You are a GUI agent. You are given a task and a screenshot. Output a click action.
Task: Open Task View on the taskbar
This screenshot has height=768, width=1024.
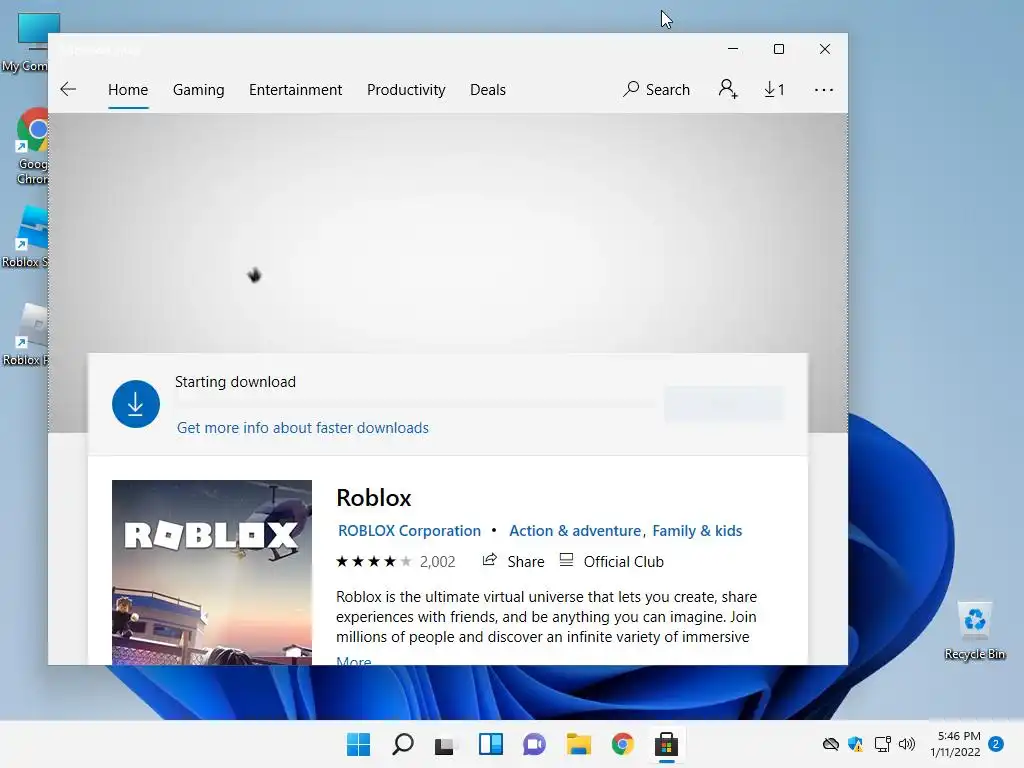[446, 744]
